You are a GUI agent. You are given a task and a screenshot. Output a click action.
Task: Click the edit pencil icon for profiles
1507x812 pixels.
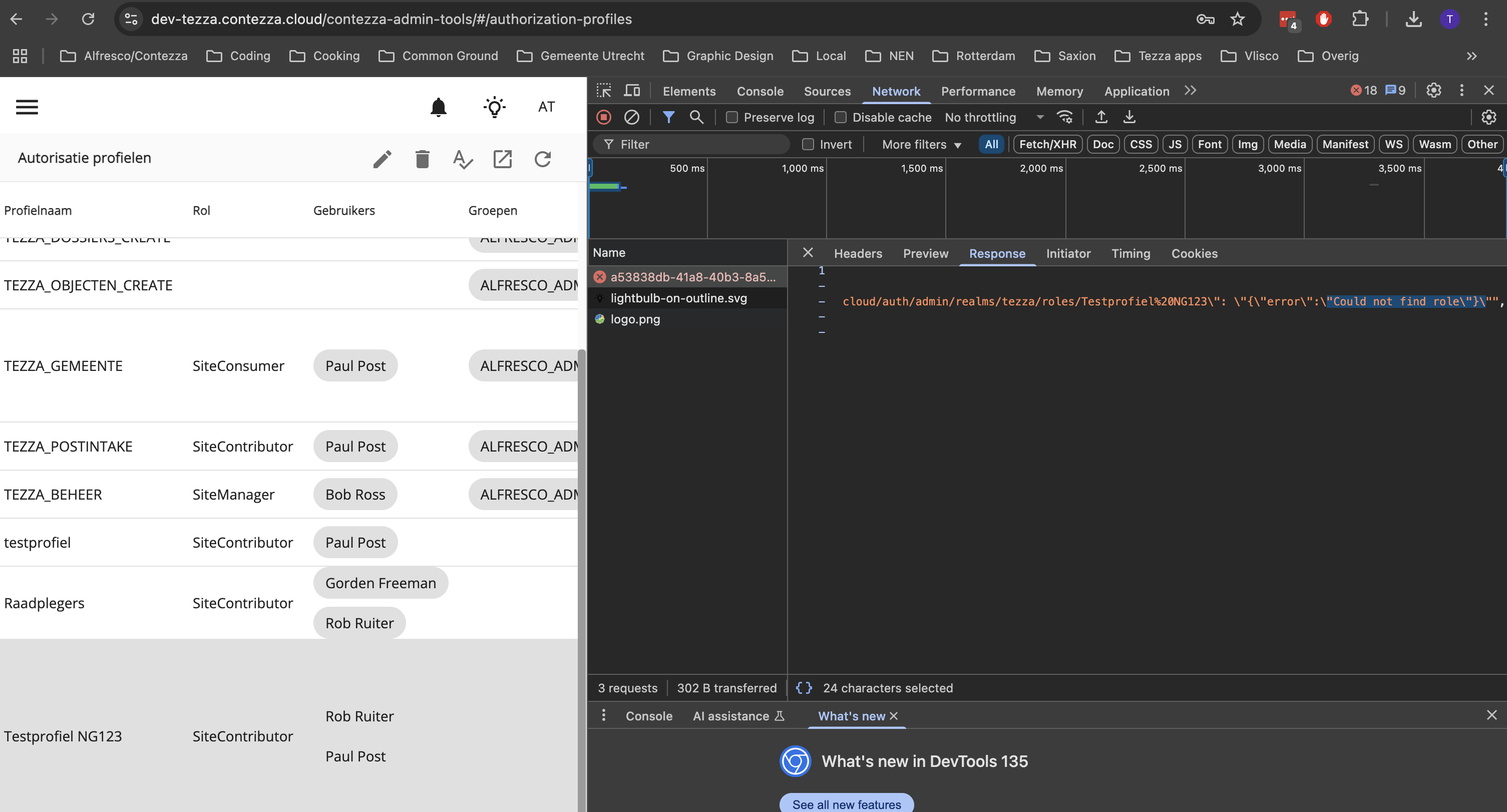pos(382,159)
